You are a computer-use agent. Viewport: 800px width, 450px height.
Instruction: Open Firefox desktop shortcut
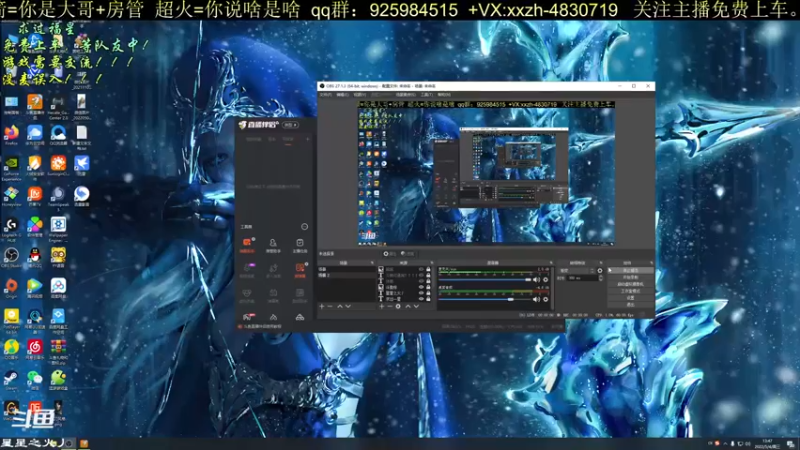11,135
